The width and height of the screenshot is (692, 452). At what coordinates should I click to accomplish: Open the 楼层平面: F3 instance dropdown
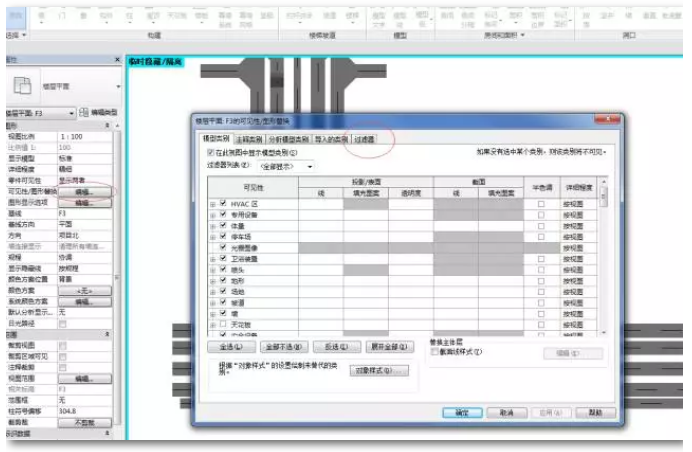[x=71, y=113]
